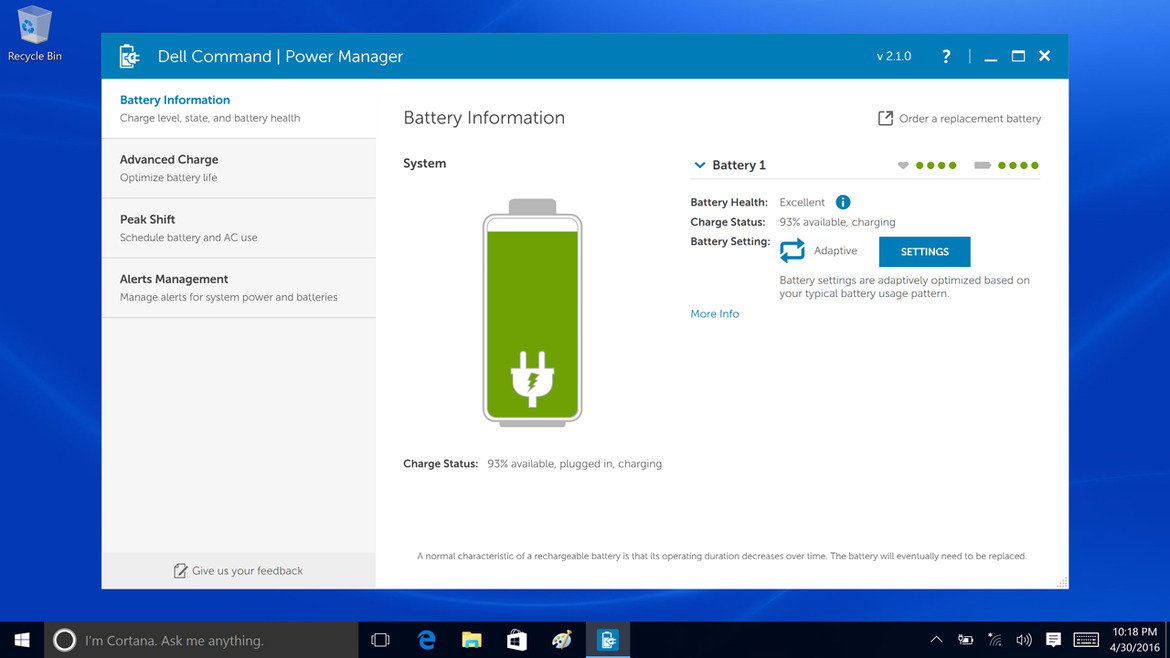This screenshot has height=658, width=1170.
Task: Open Task View from taskbar
Action: (x=381, y=640)
